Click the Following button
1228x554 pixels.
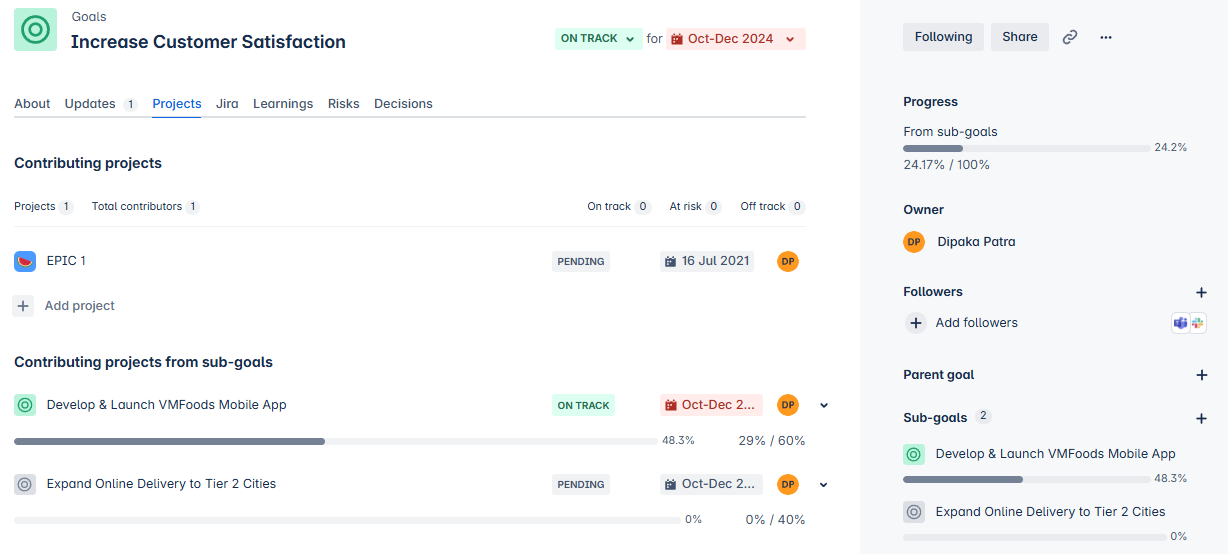[943, 37]
